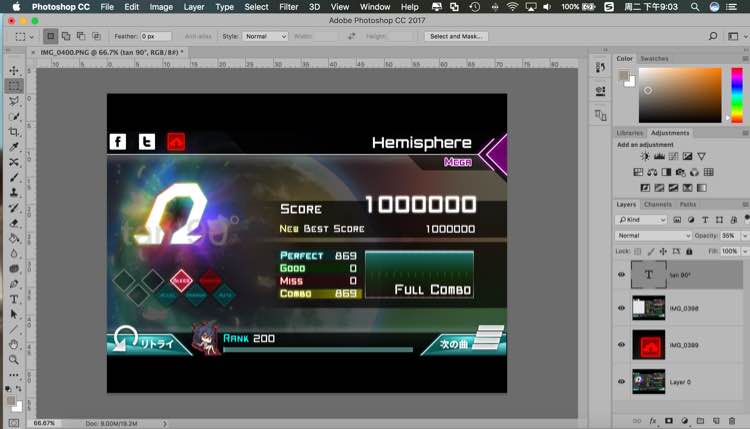Open the search icon in options bar
Screen dimensions: 750x429
tap(713, 36)
